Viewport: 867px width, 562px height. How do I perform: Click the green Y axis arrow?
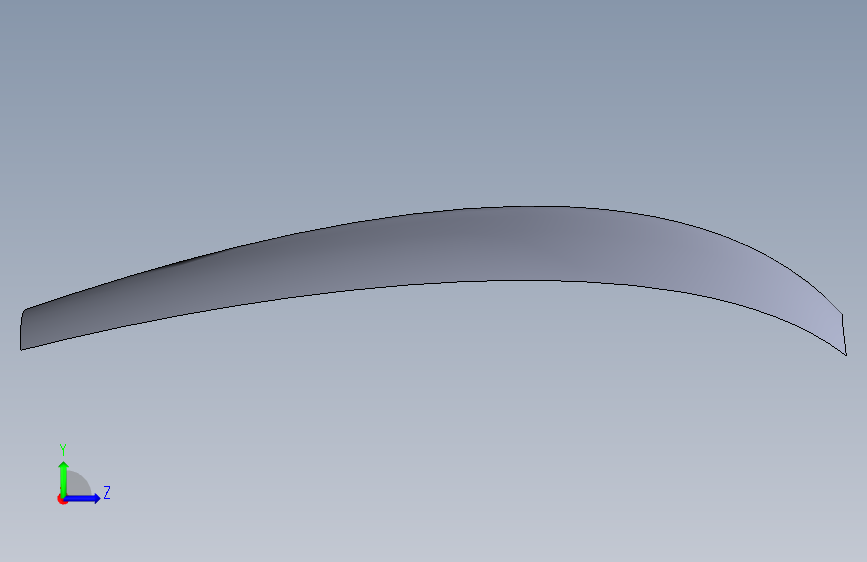point(64,478)
